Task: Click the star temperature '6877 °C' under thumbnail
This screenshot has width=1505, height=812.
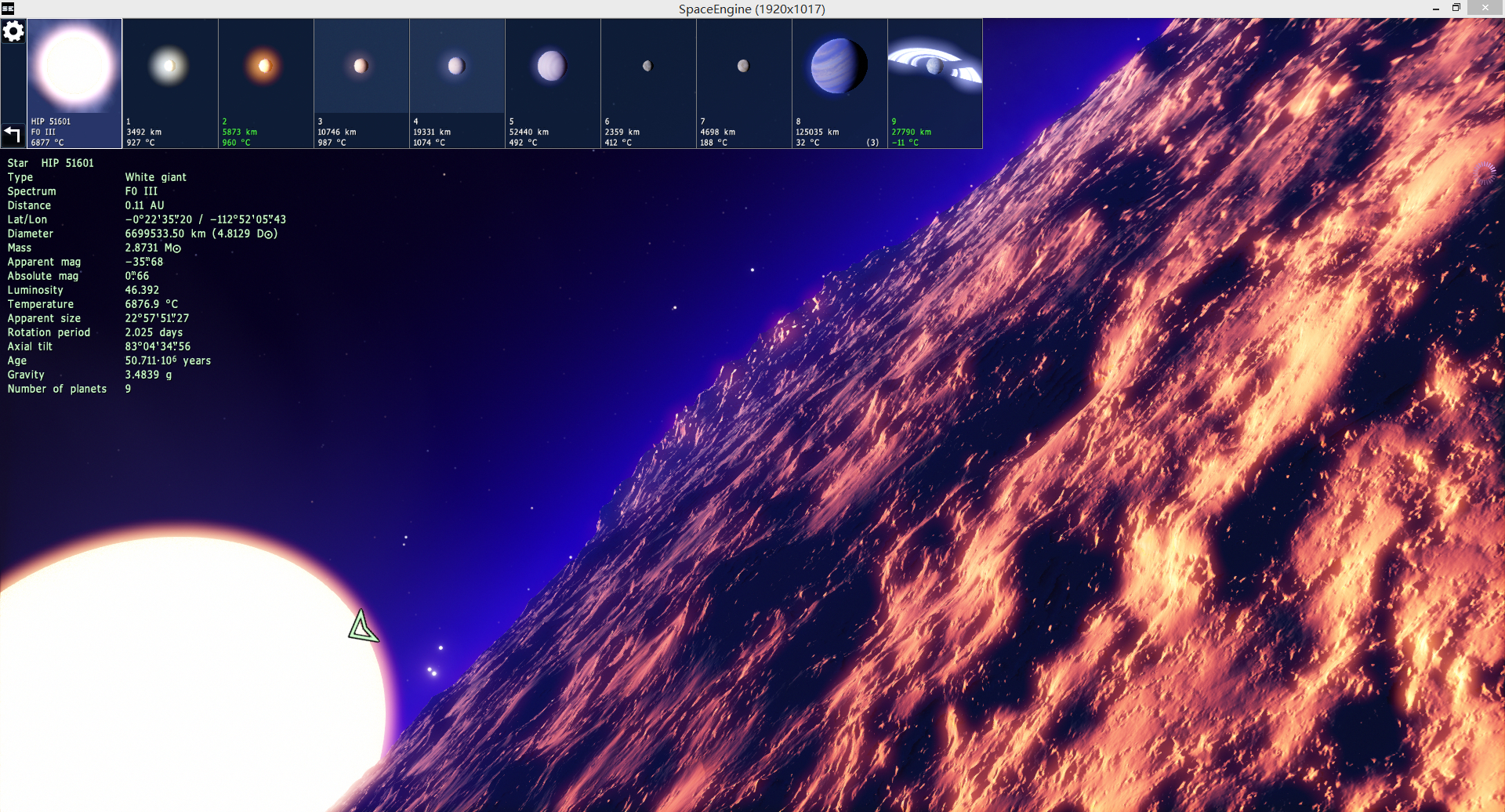Action: (48, 143)
